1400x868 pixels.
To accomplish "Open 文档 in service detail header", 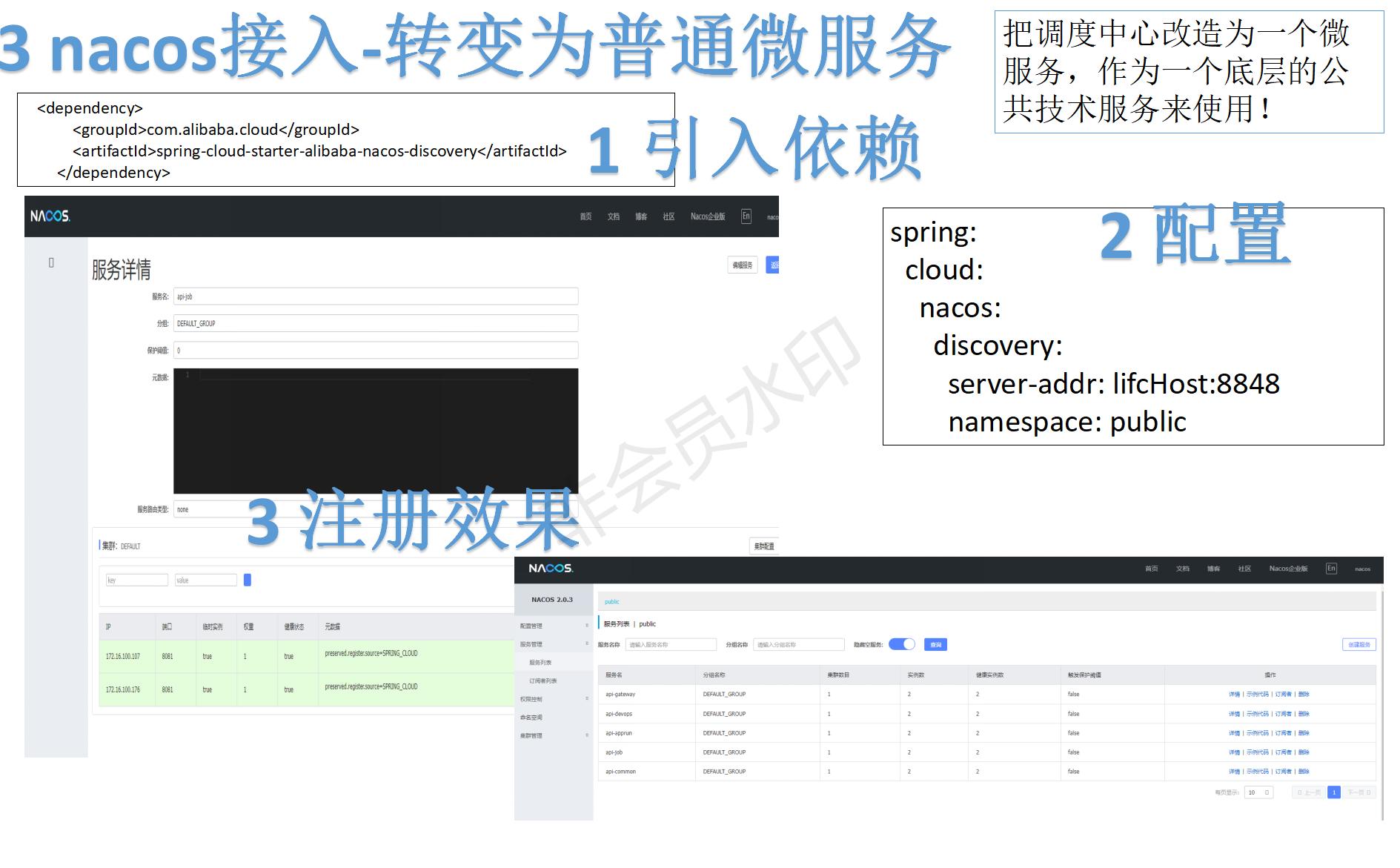I will [x=613, y=216].
